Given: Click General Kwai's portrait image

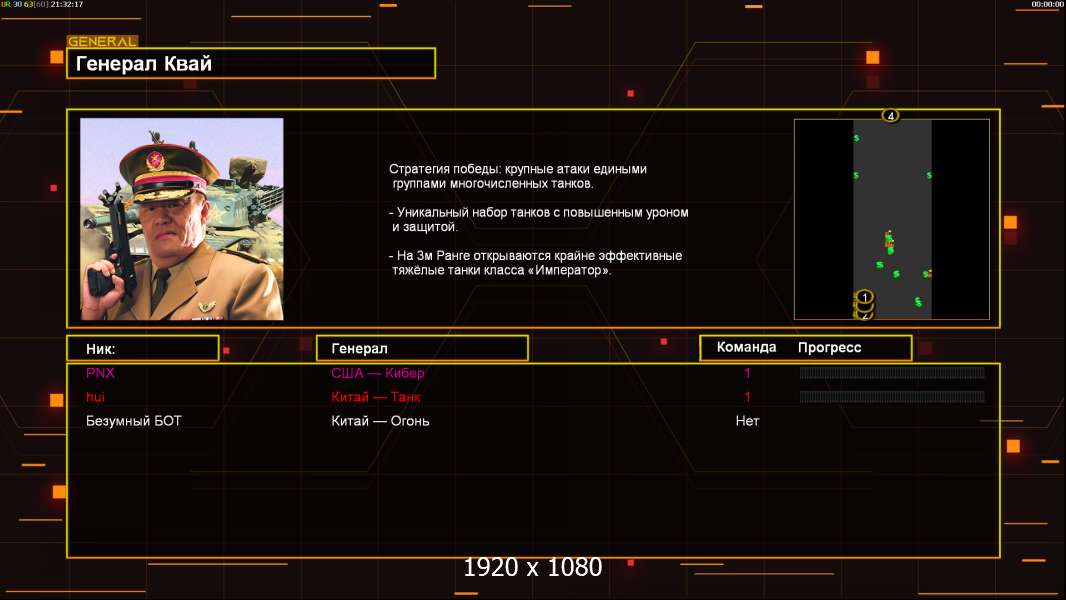Looking at the screenshot, I should 182,219.
